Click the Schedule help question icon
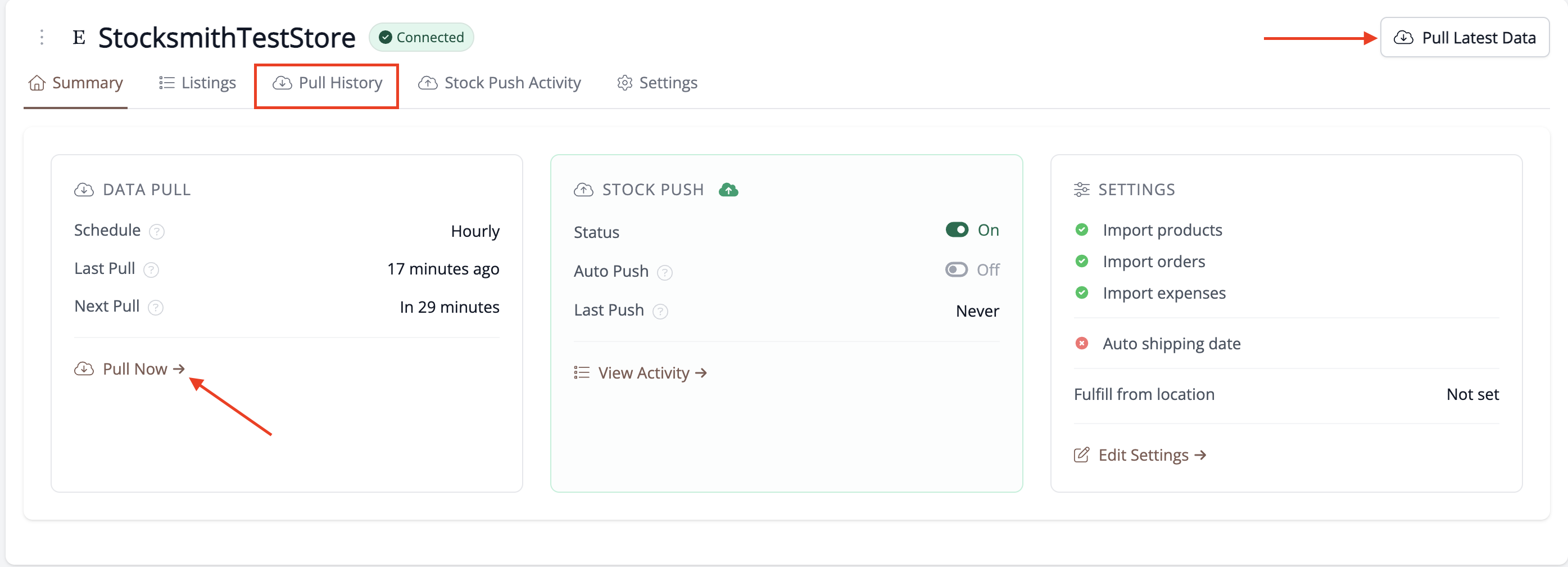1568x567 pixels. pos(156,232)
